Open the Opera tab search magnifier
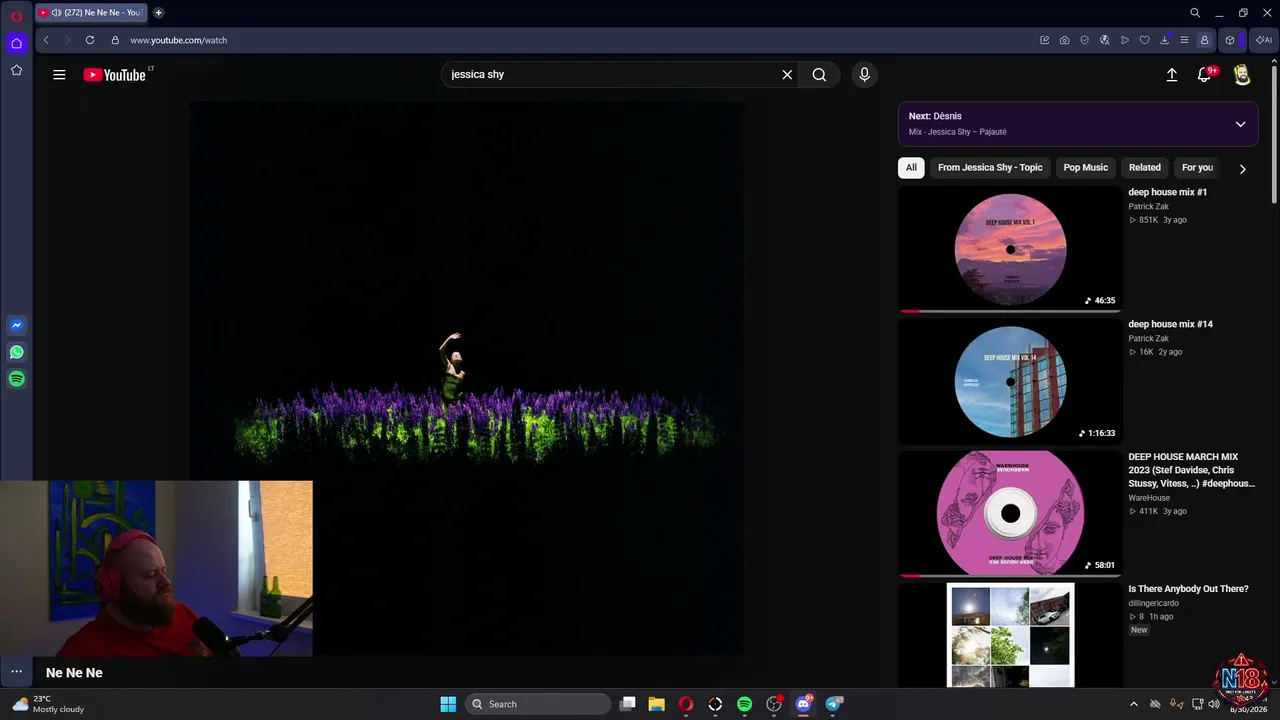This screenshot has width=1280, height=720. point(1195,13)
